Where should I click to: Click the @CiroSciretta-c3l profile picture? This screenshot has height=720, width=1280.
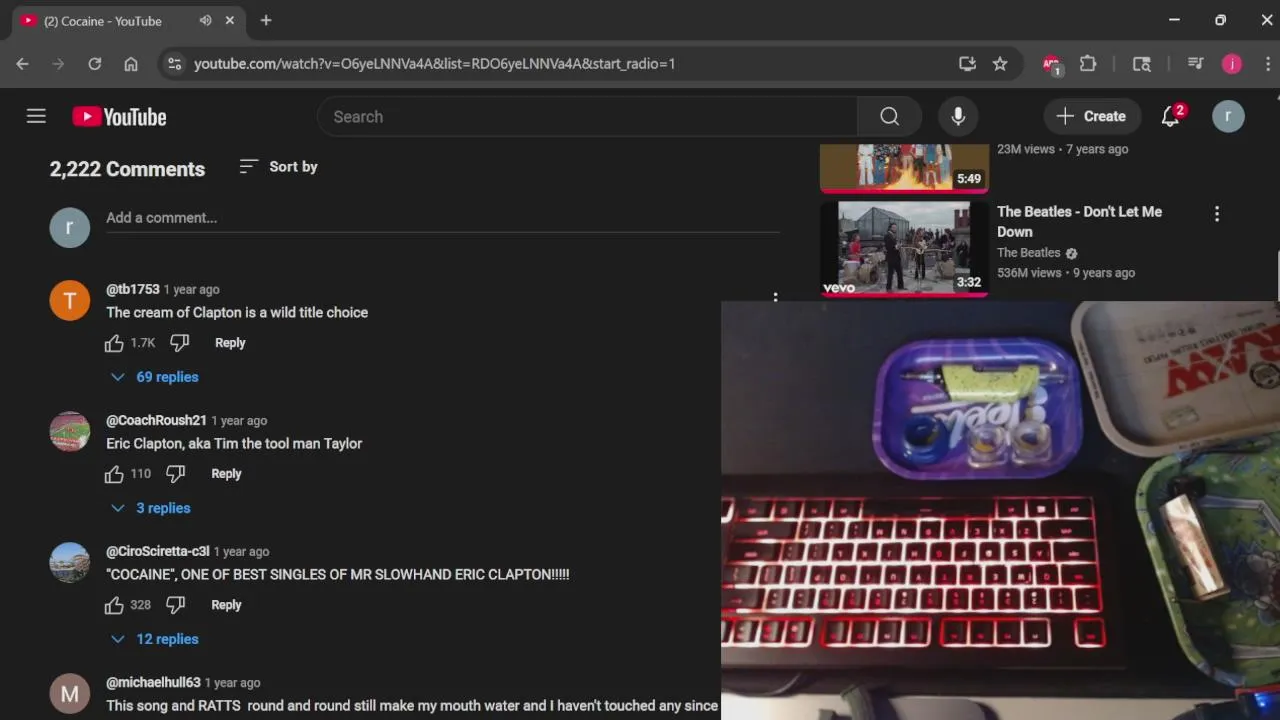click(x=70, y=562)
